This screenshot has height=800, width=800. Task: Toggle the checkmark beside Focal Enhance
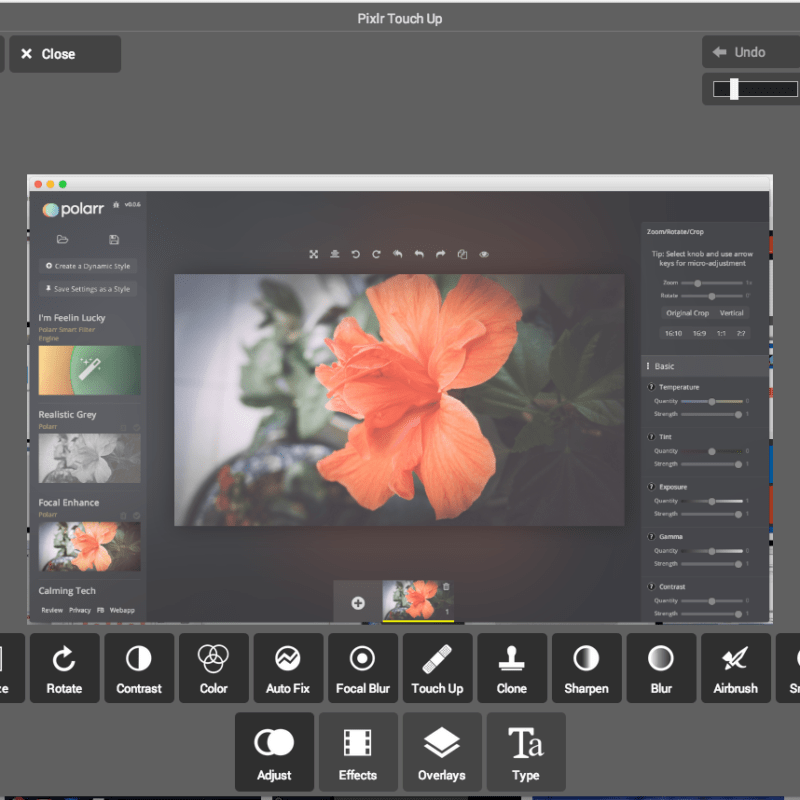tap(136, 515)
